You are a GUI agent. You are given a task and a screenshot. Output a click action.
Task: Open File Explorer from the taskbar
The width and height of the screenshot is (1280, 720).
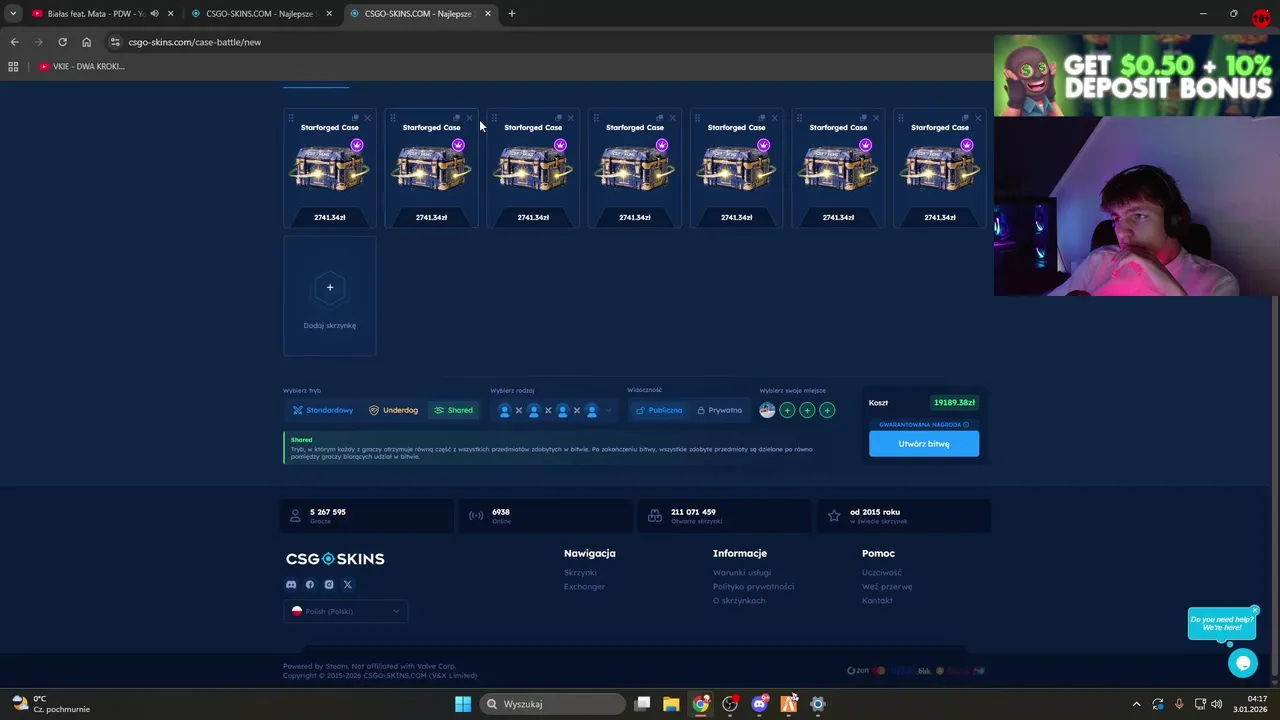pyautogui.click(x=671, y=704)
